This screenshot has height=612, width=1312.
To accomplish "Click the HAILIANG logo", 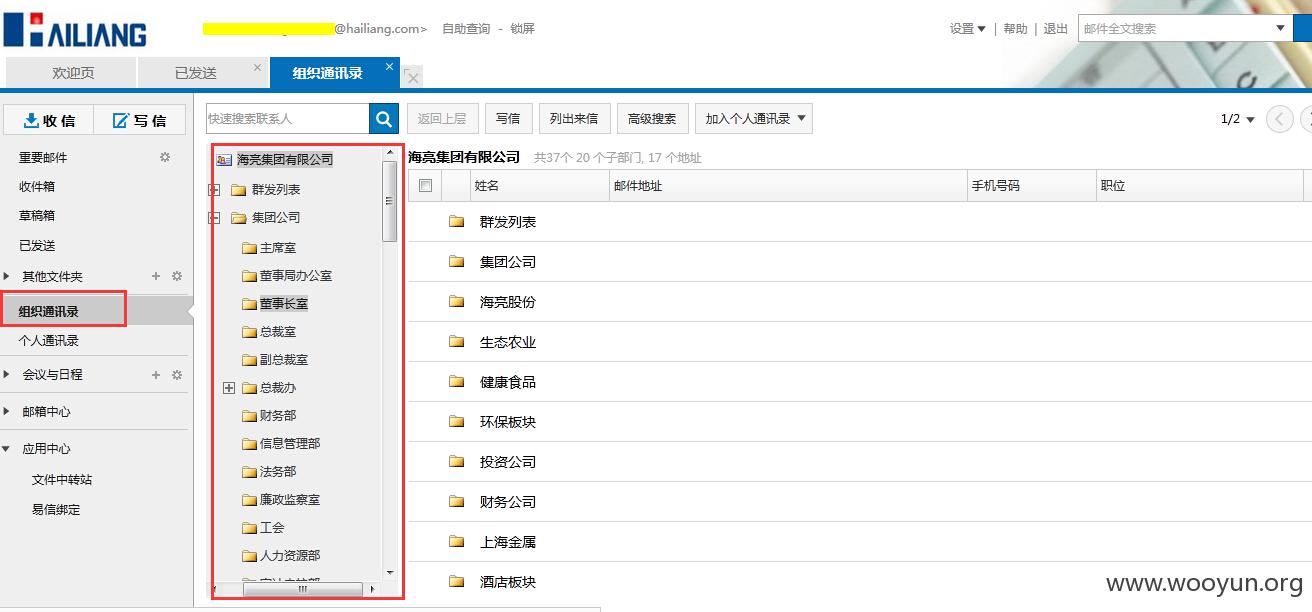I will click(75, 31).
